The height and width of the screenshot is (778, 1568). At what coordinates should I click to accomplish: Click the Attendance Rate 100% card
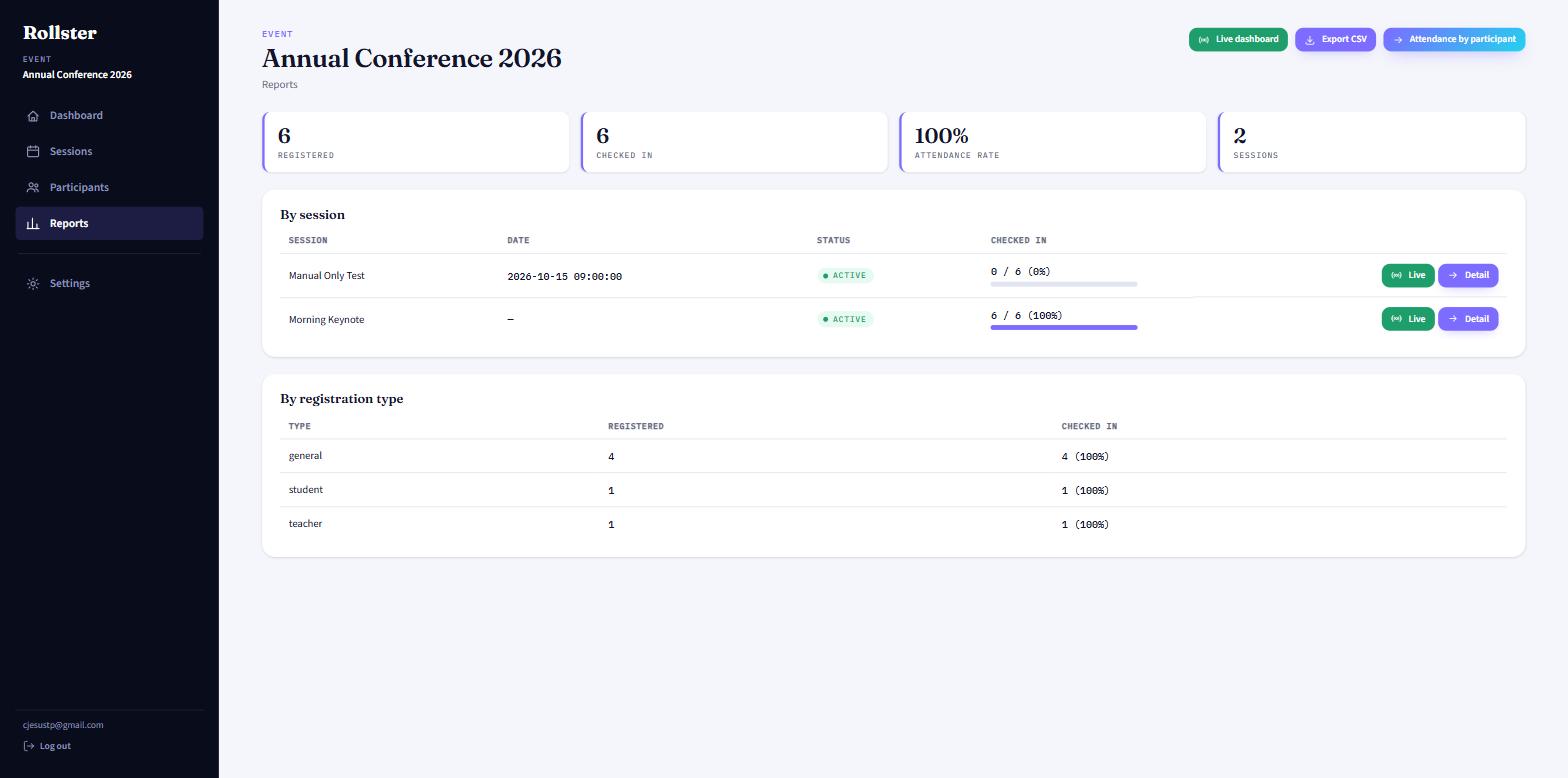click(x=1053, y=142)
